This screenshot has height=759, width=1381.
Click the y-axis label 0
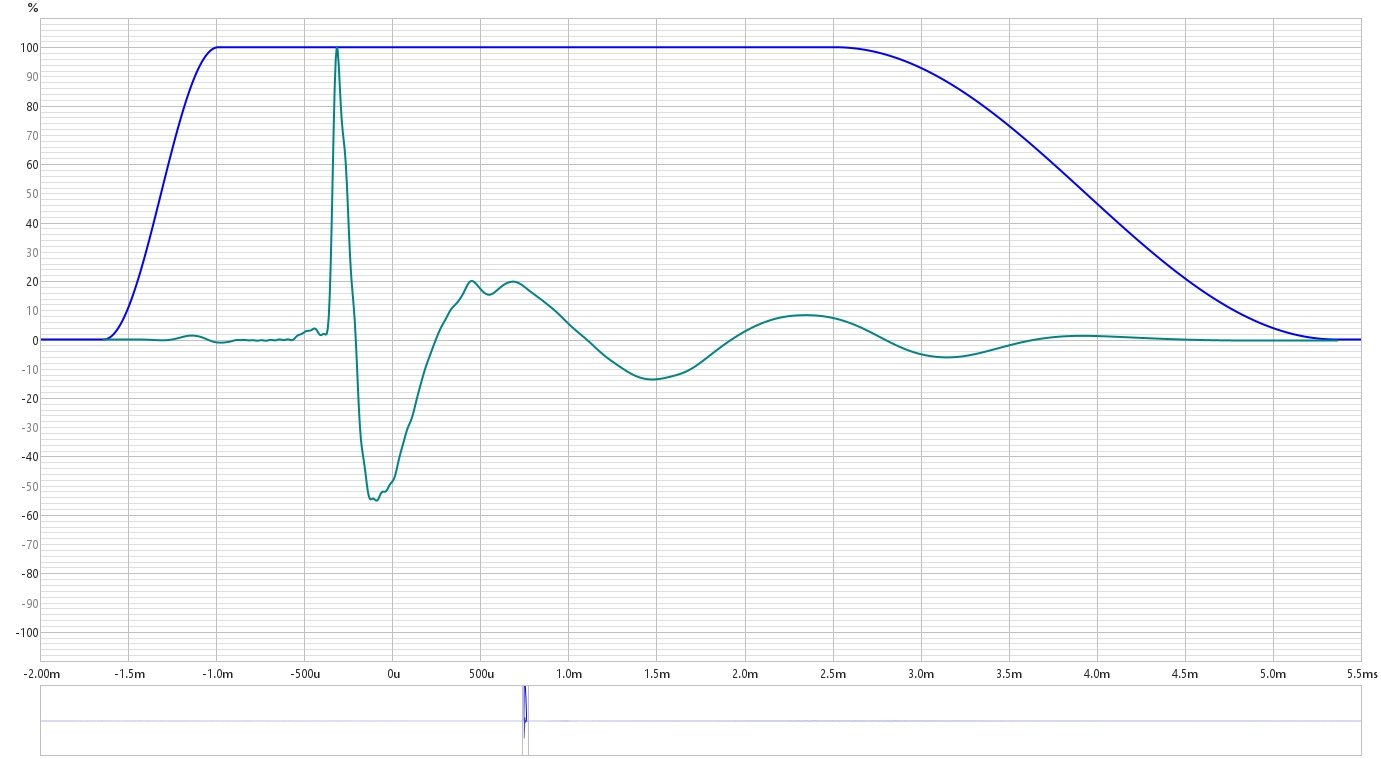(35, 340)
